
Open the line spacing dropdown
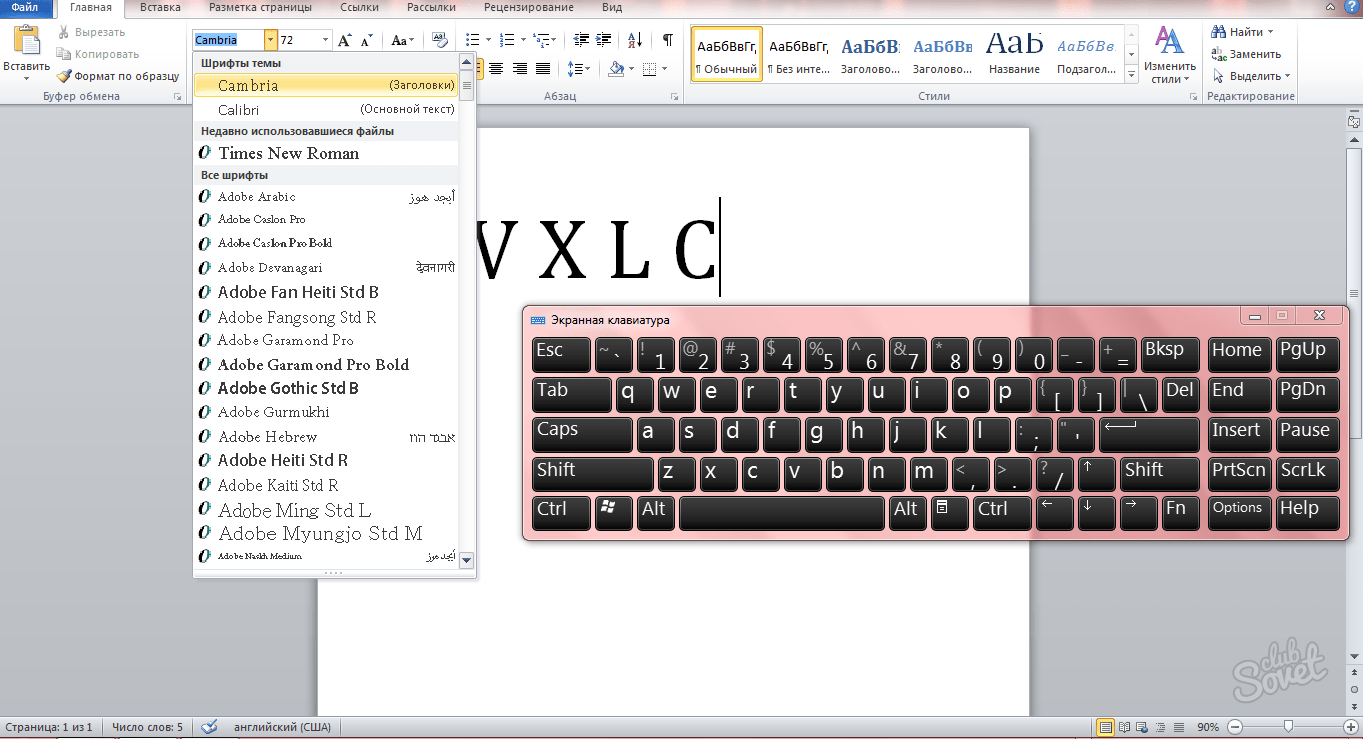point(579,69)
